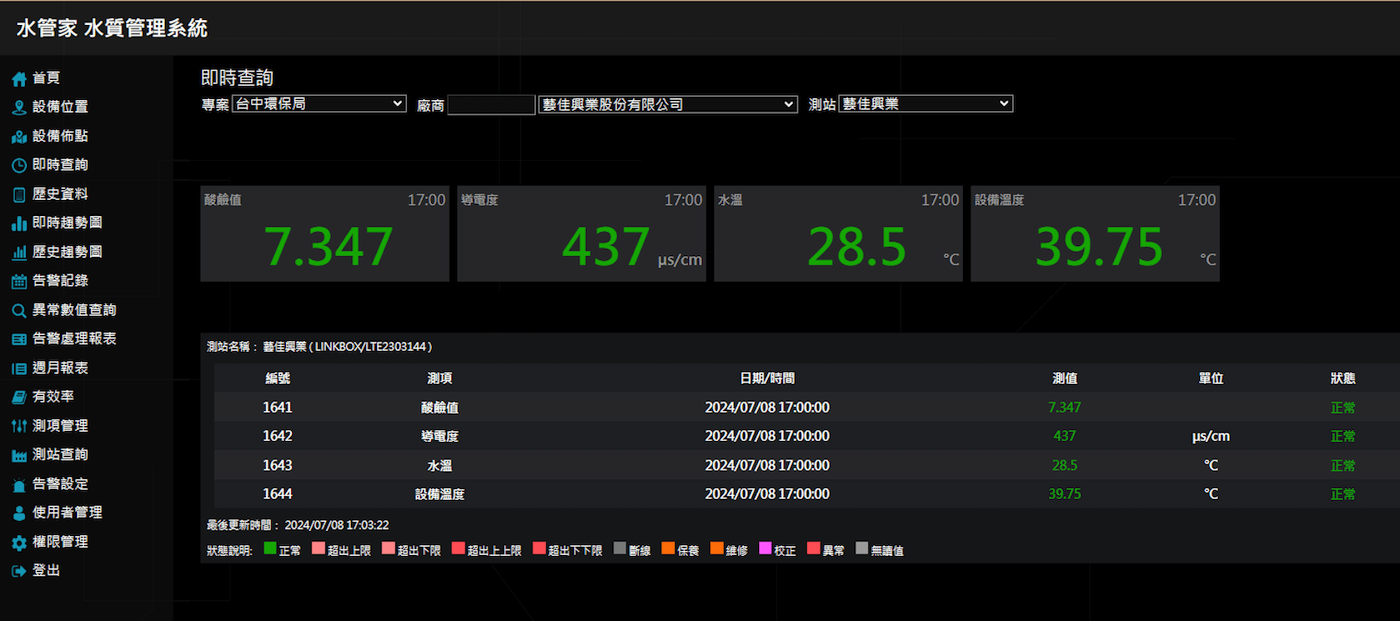The image size is (1400, 621).
Task: Click the user icon for 使用者管理
Action: [19, 513]
